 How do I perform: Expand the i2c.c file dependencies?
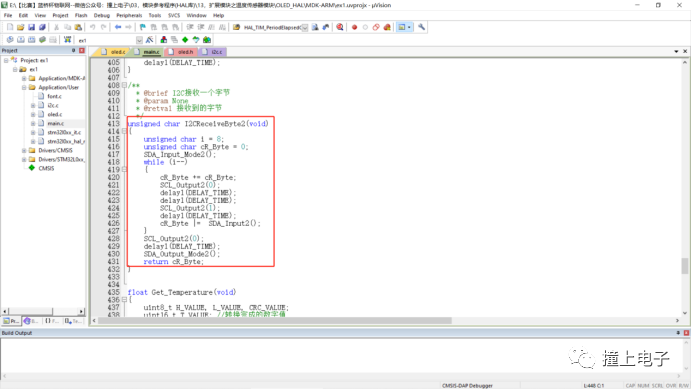pos(33,106)
